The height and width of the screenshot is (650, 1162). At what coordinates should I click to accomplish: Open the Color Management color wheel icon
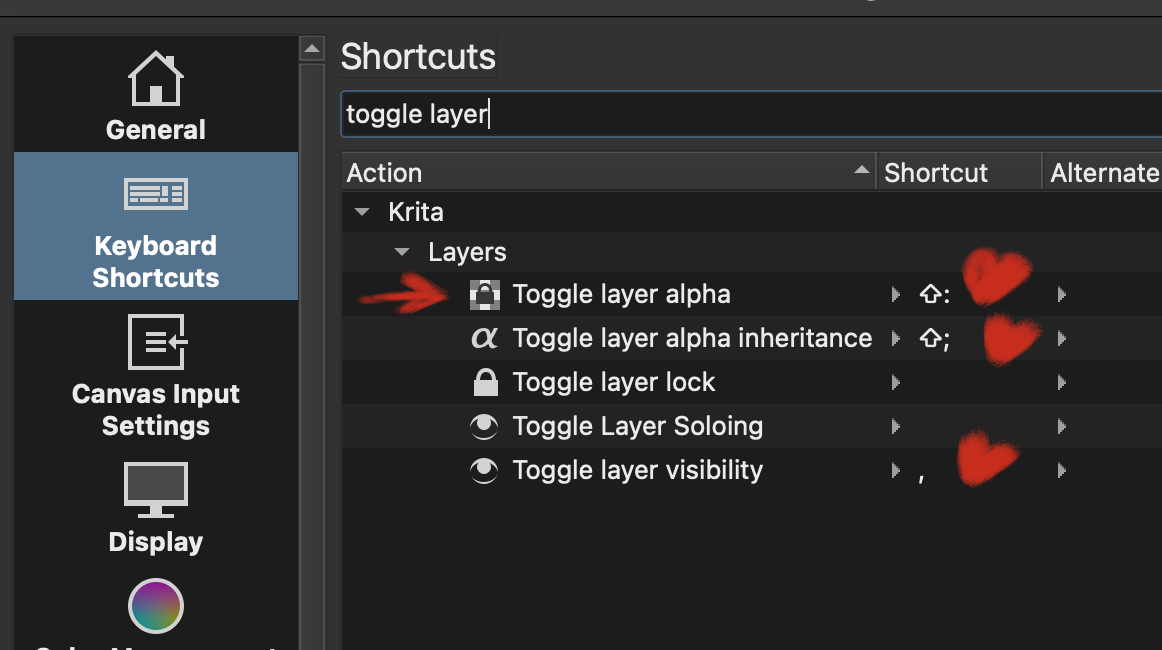(155, 606)
